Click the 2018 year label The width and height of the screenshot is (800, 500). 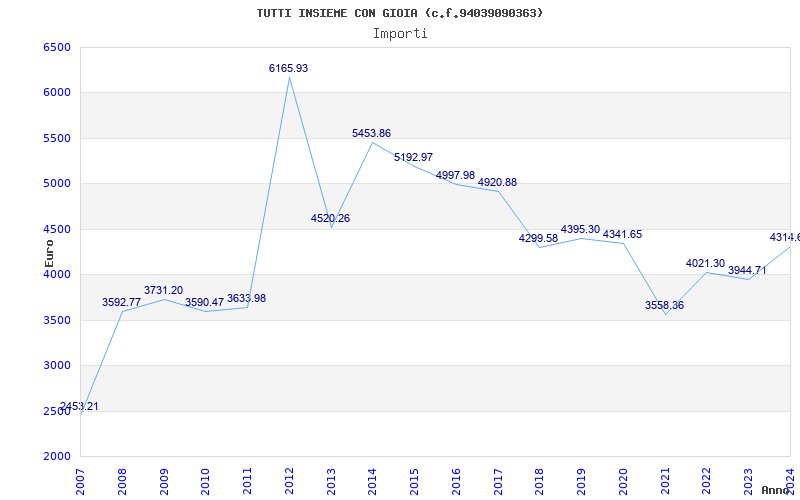pos(540,482)
